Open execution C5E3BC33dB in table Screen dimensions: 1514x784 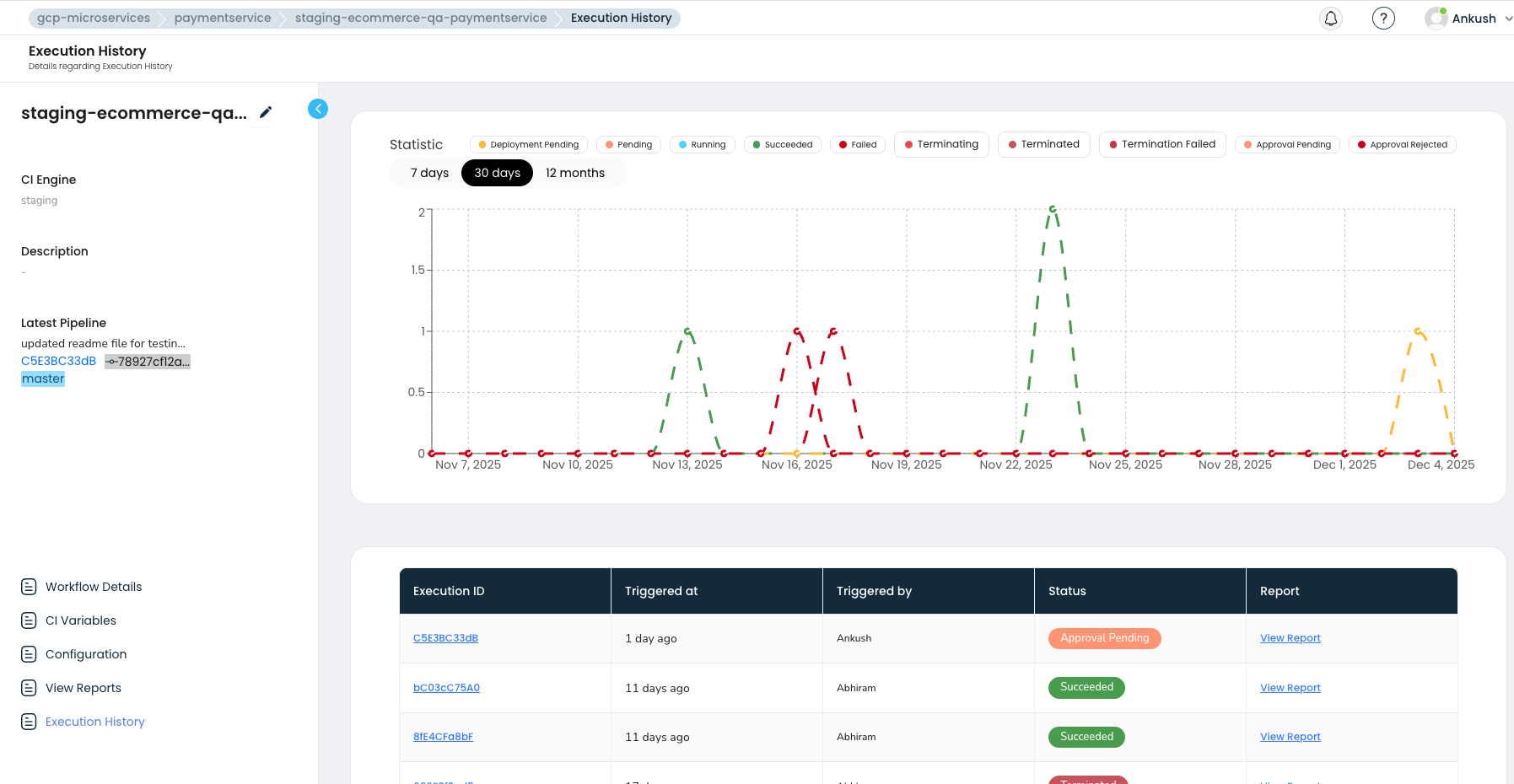pyautogui.click(x=445, y=638)
